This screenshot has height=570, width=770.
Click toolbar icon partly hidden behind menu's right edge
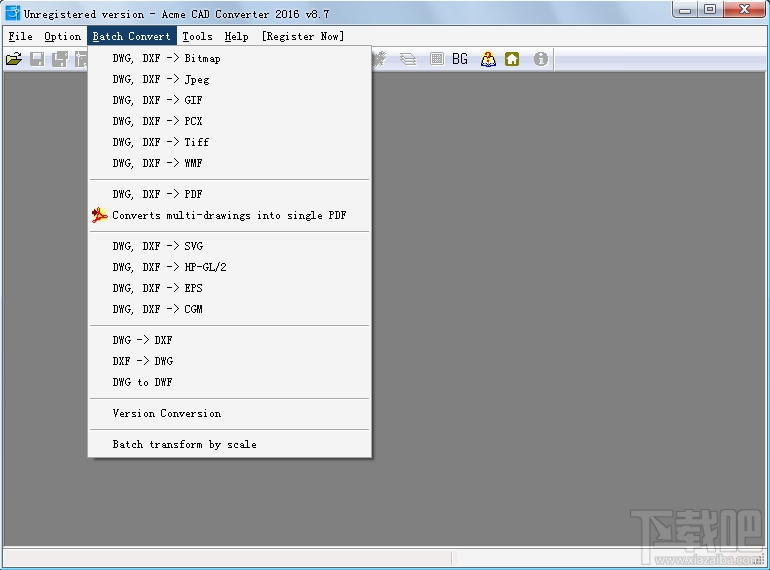pyautogui.click(x=380, y=59)
